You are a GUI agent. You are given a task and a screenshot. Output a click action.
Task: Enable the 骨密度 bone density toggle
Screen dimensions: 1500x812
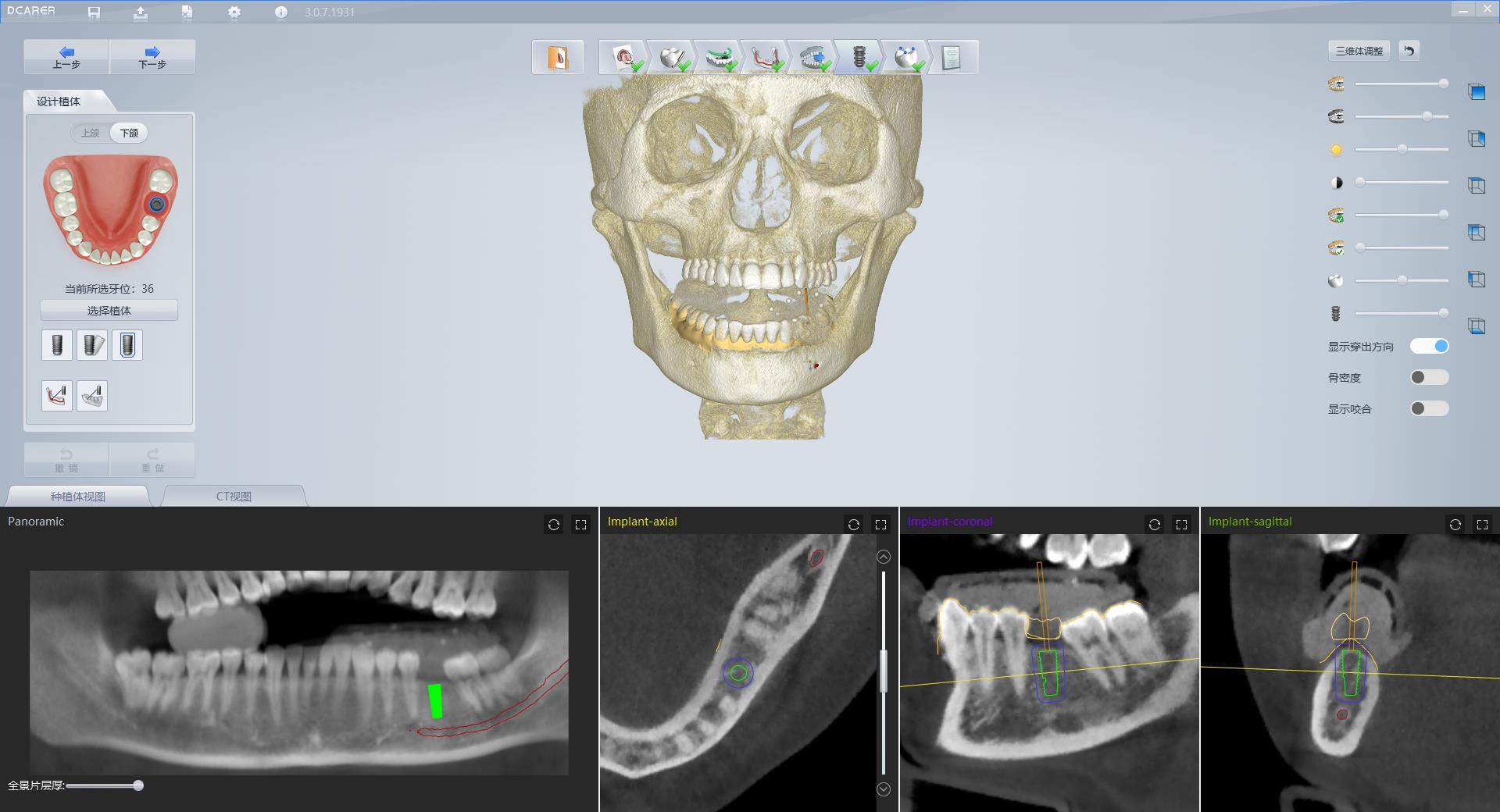[1429, 377]
